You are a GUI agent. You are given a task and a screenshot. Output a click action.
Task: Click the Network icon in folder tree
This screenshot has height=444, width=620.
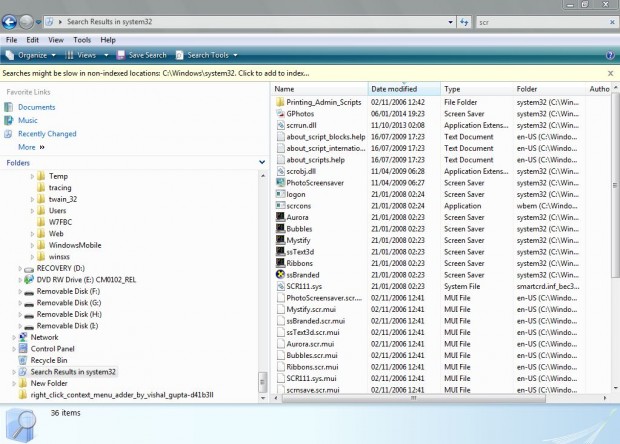23,337
